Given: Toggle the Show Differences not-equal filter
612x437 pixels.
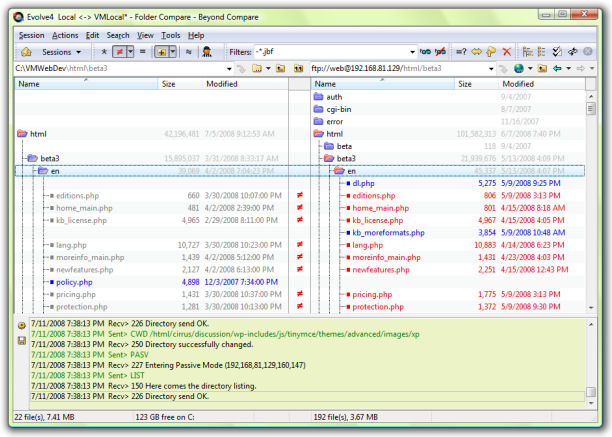Looking at the screenshot, I should tap(121, 51).
